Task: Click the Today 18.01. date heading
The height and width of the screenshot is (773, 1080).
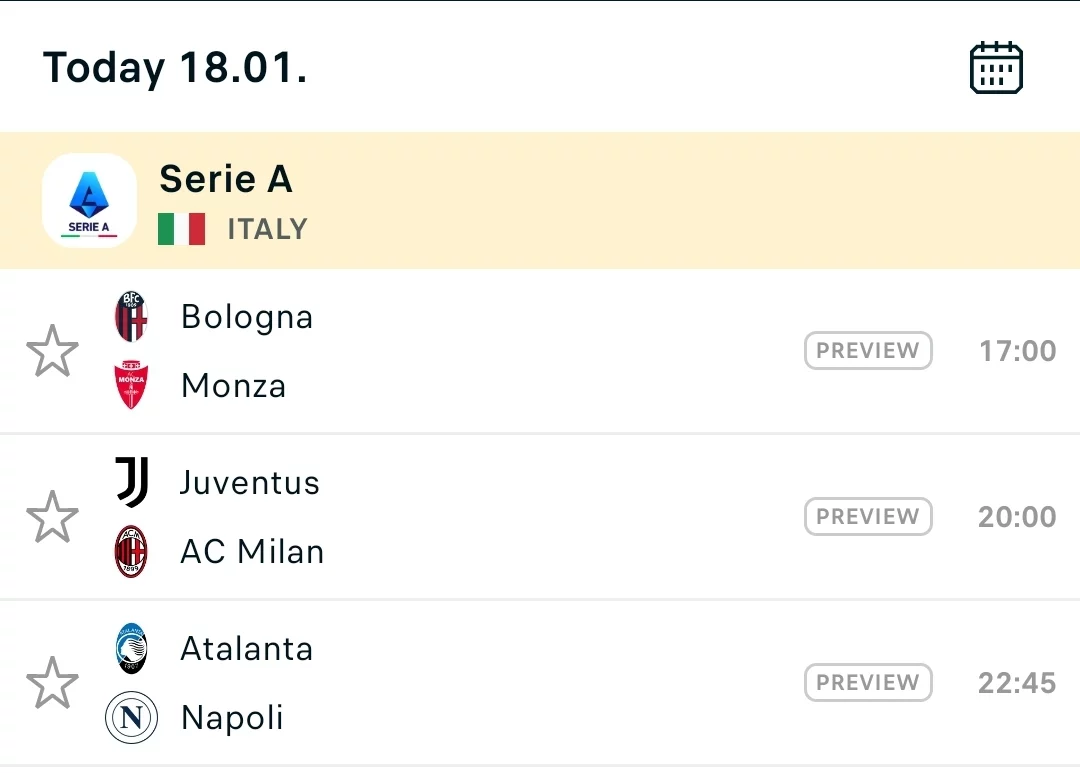Action: tap(175, 68)
